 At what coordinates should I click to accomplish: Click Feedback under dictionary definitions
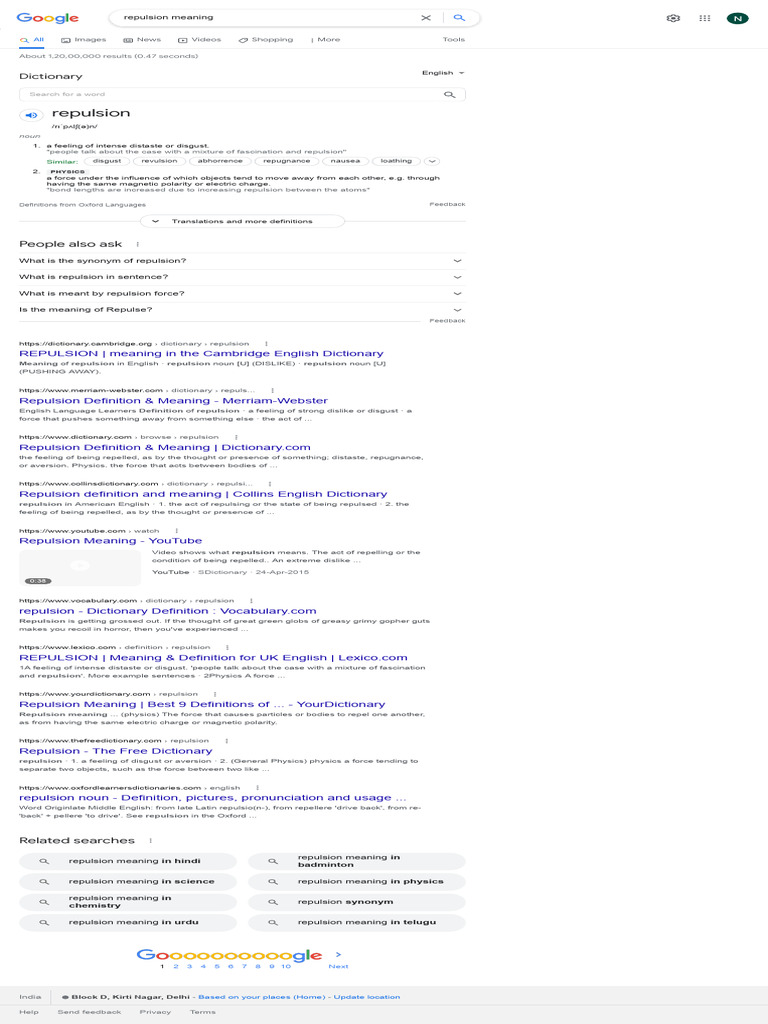[447, 204]
